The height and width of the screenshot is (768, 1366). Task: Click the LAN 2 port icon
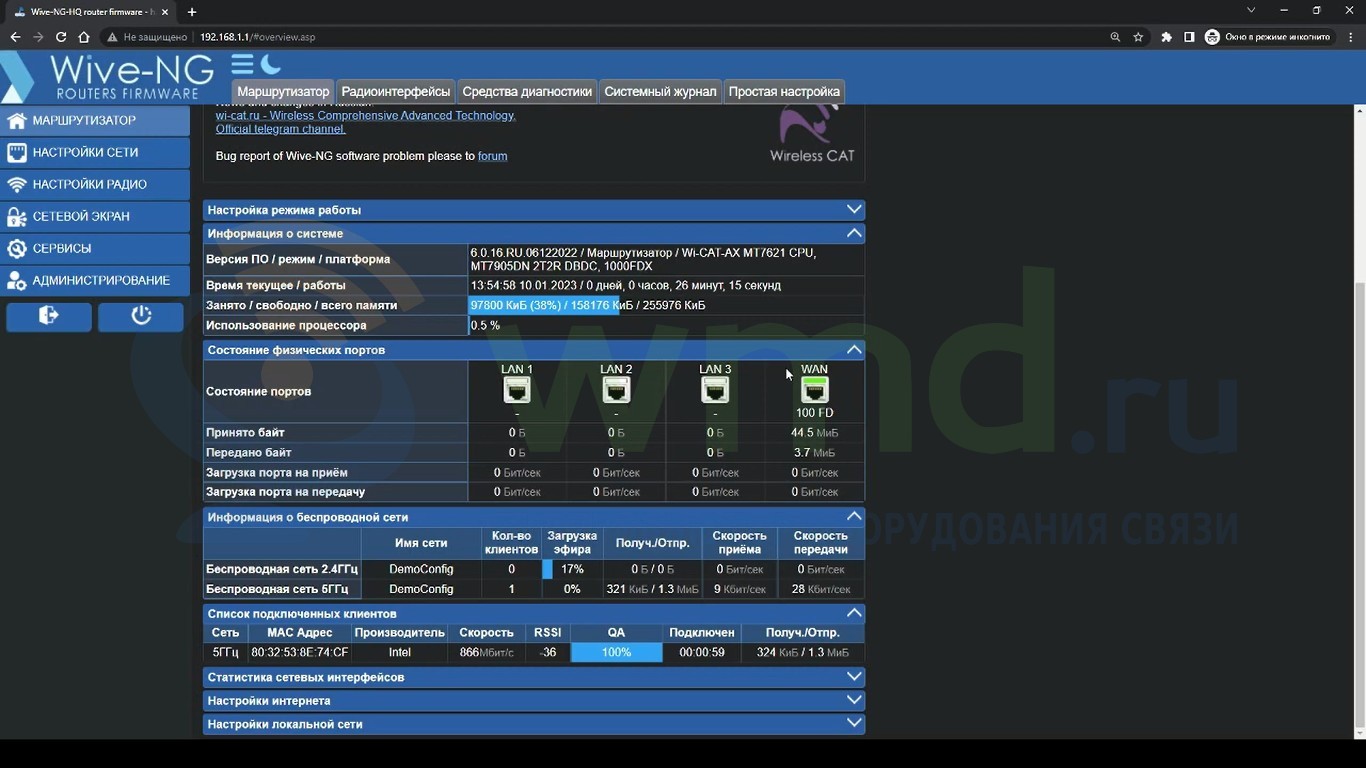pos(616,390)
